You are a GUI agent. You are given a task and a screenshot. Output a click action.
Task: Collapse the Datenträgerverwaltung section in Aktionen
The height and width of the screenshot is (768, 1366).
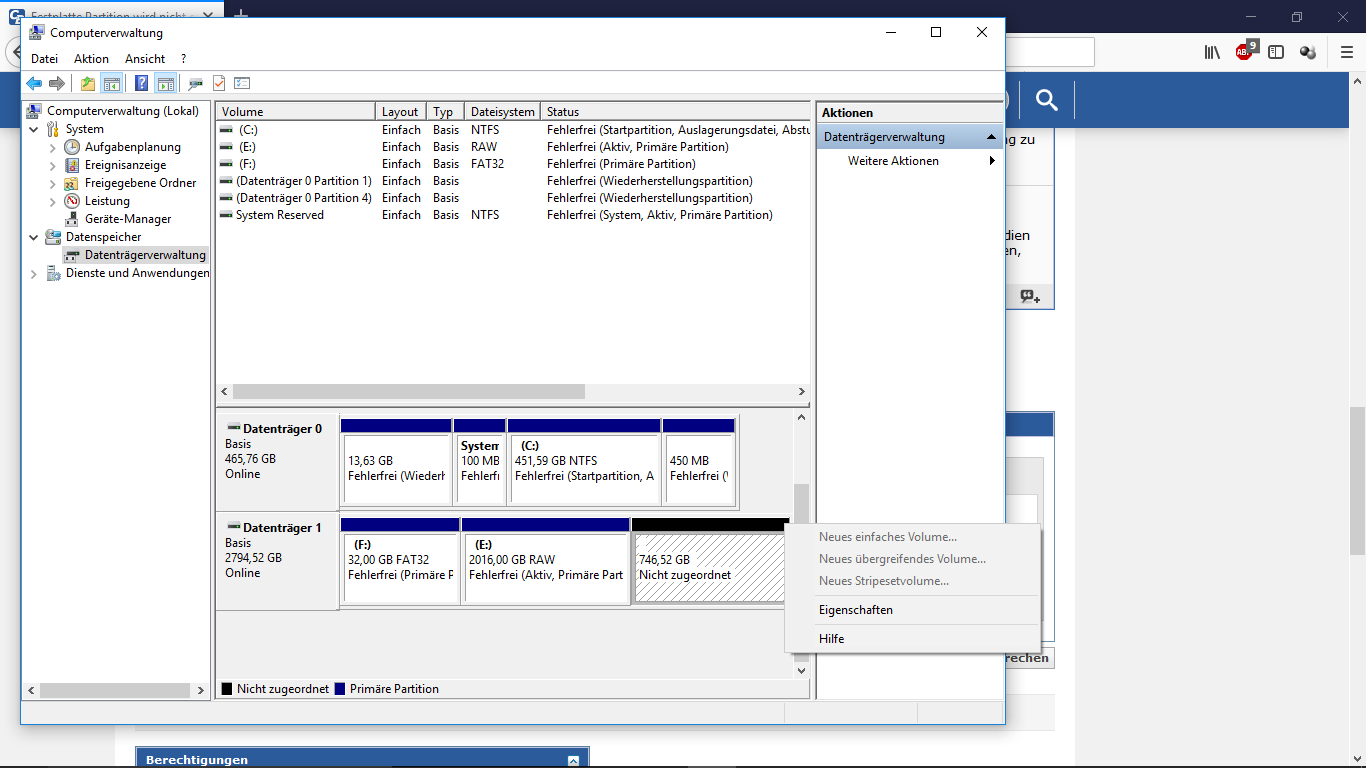[x=991, y=137]
